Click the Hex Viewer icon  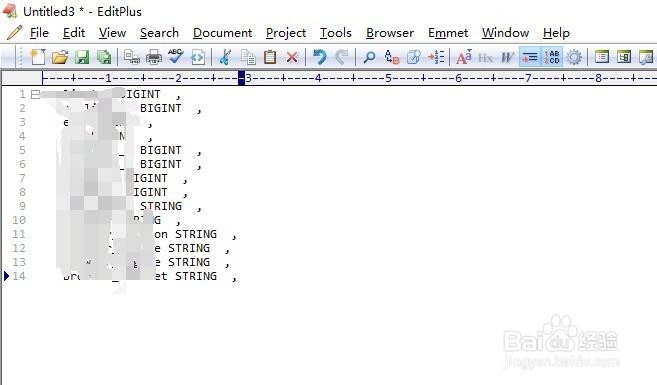(x=485, y=57)
